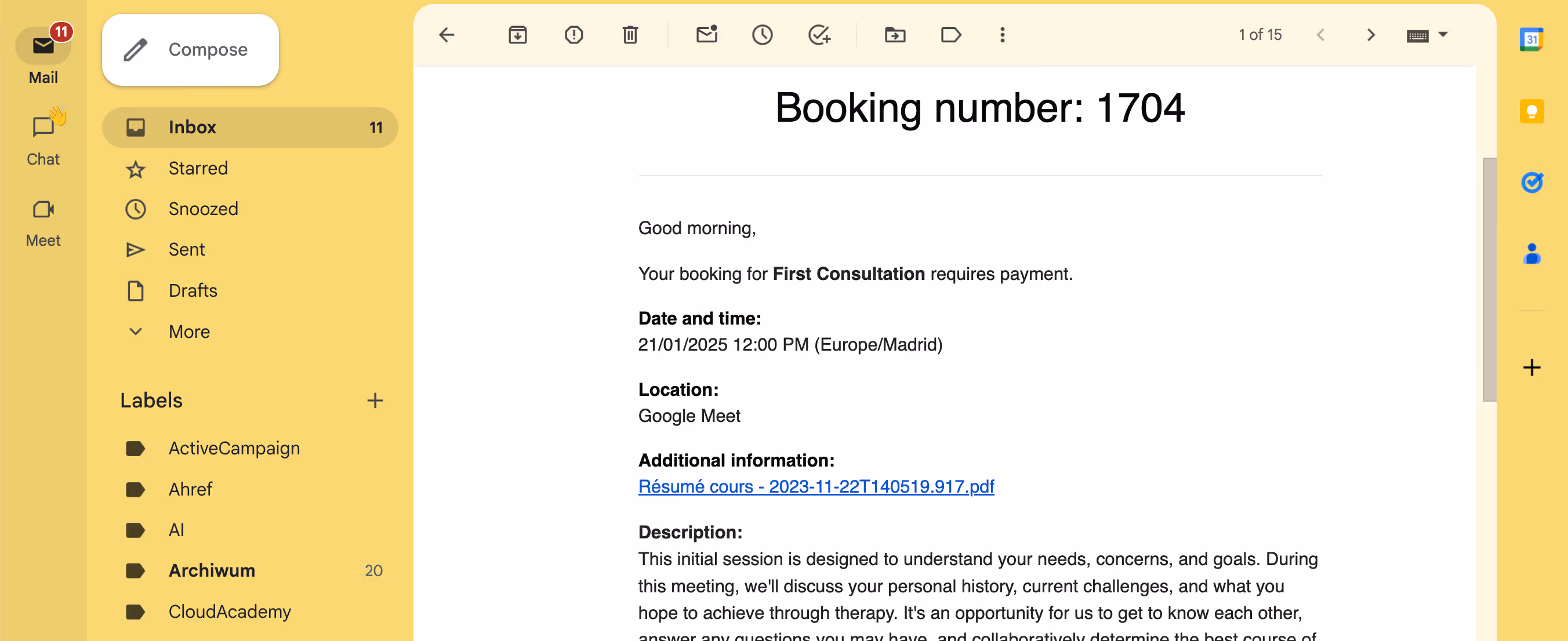Viewport: 1568px width, 641px height.
Task: Delete this email with trash icon
Action: [x=630, y=35]
